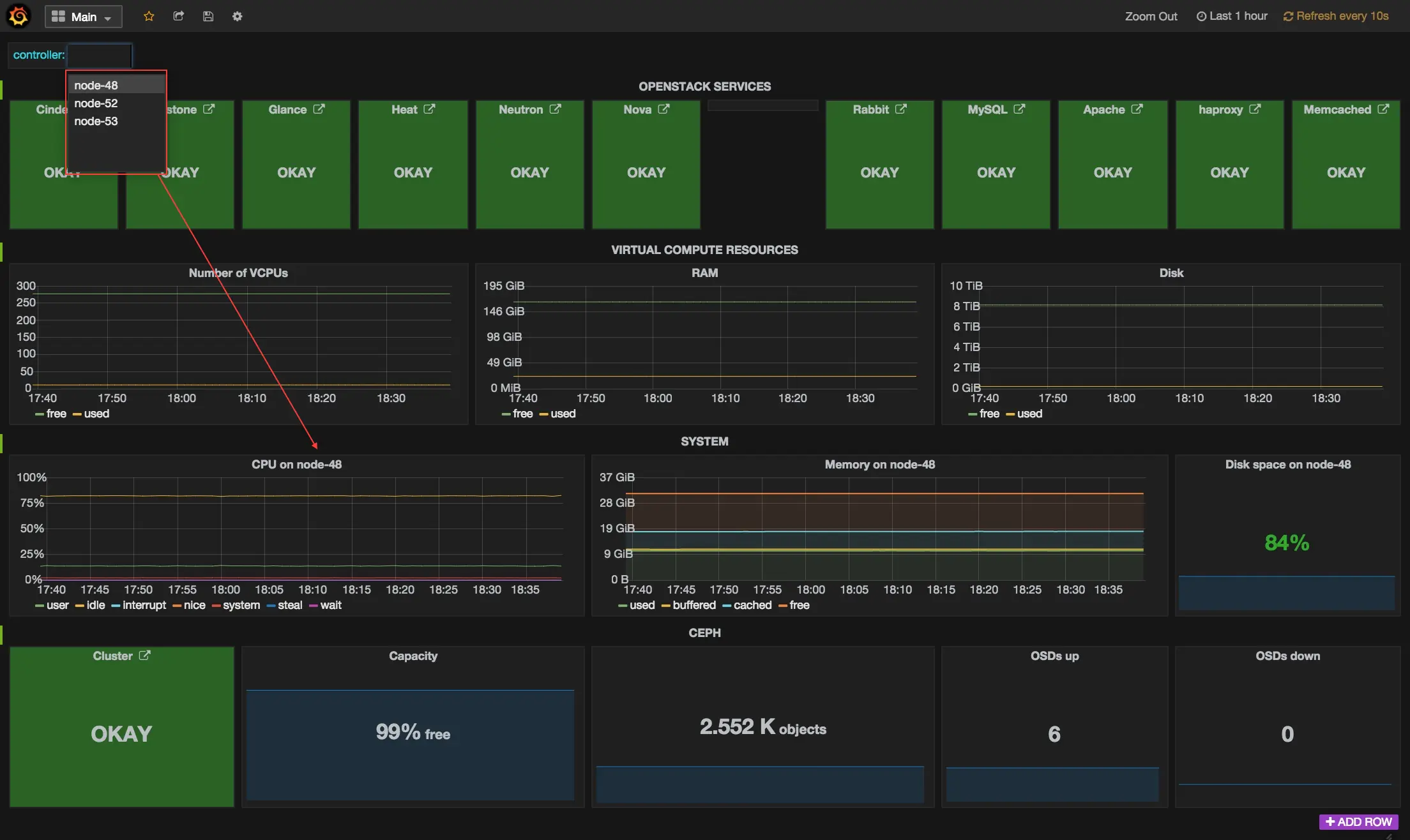The image size is (1410, 840).
Task: Click the 2.552 K objects value
Action: pyautogui.click(x=762, y=727)
